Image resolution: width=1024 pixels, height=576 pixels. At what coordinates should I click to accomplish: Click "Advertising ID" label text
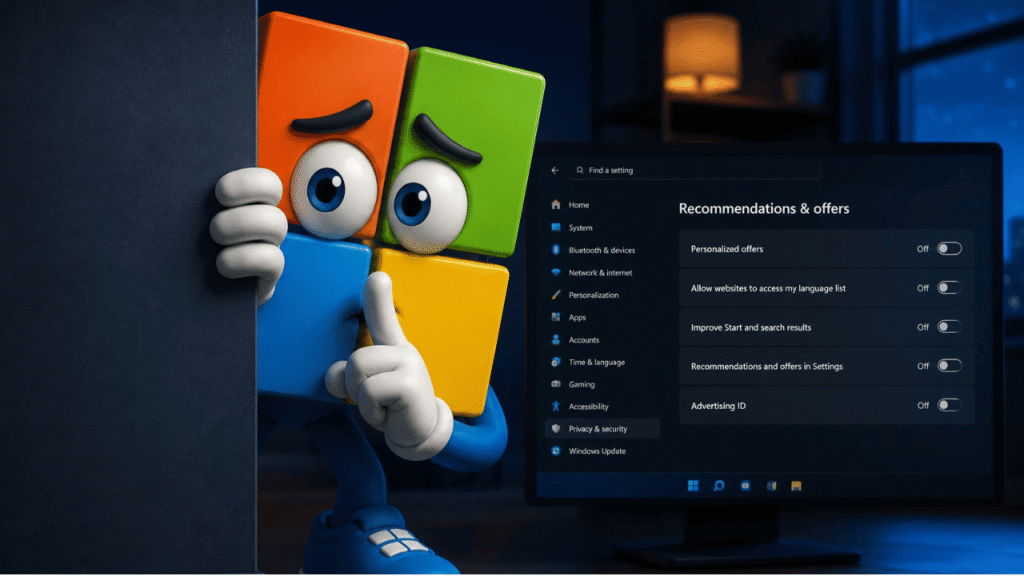[718, 406]
